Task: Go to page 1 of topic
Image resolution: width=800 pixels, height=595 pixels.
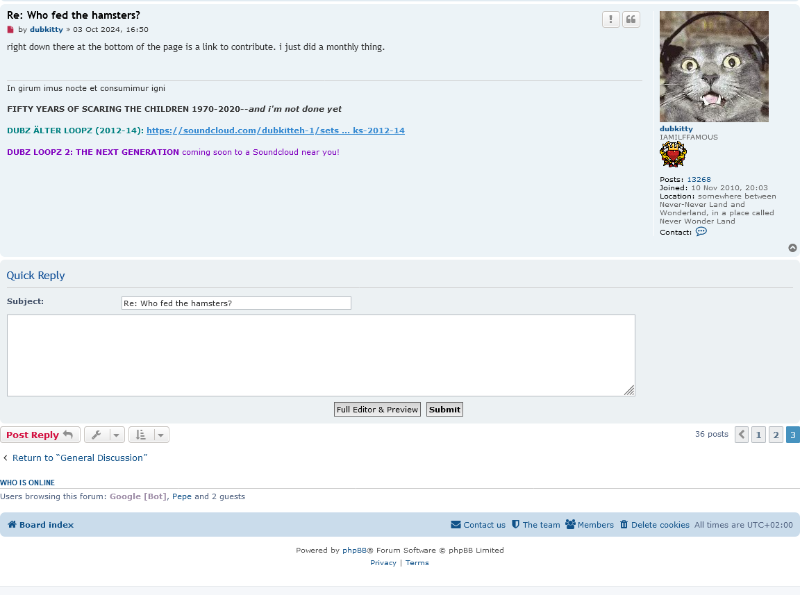Action: (x=759, y=435)
